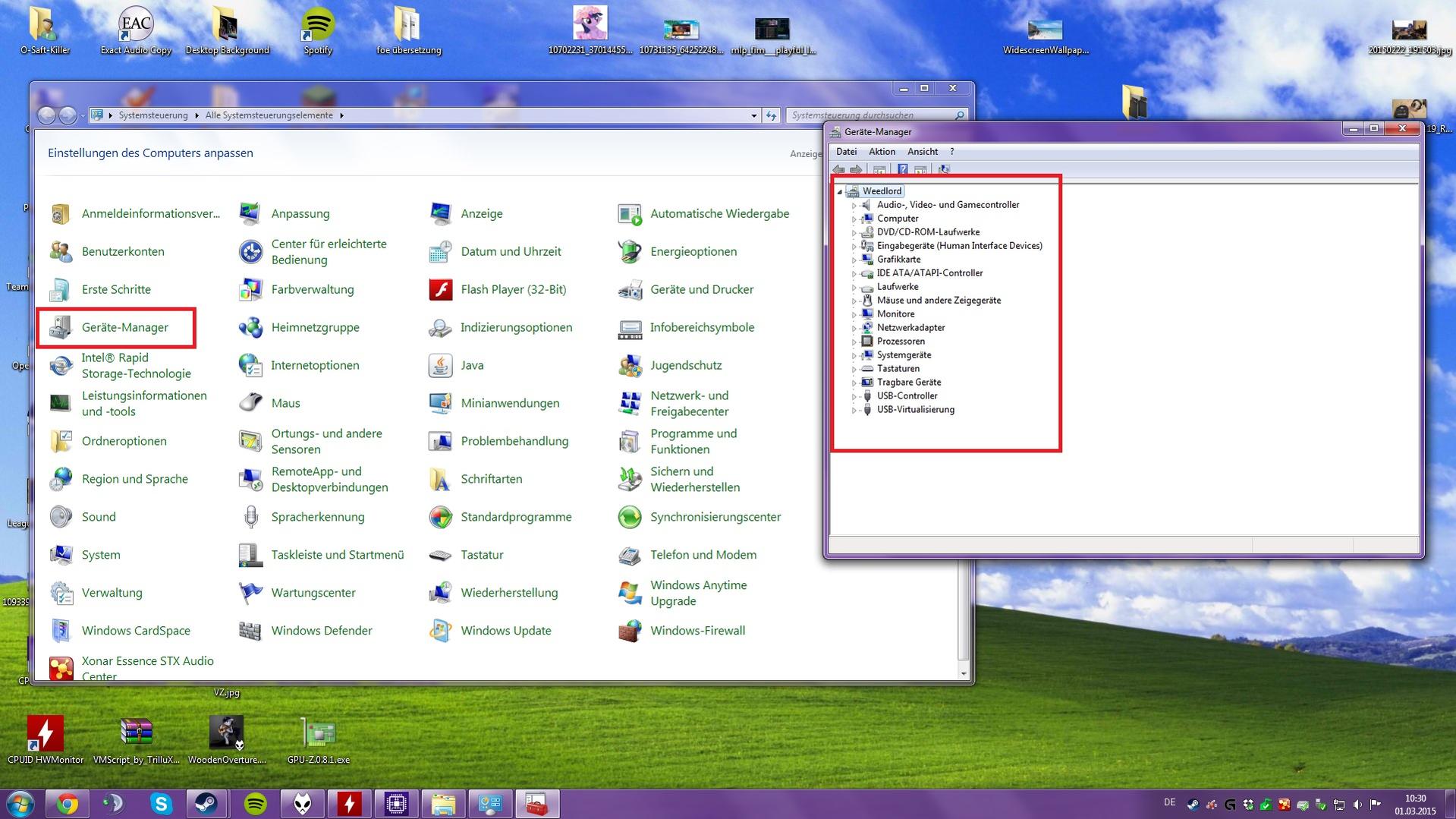Open Steam from the taskbar
Image resolution: width=1456 pixels, height=819 pixels.
(207, 803)
